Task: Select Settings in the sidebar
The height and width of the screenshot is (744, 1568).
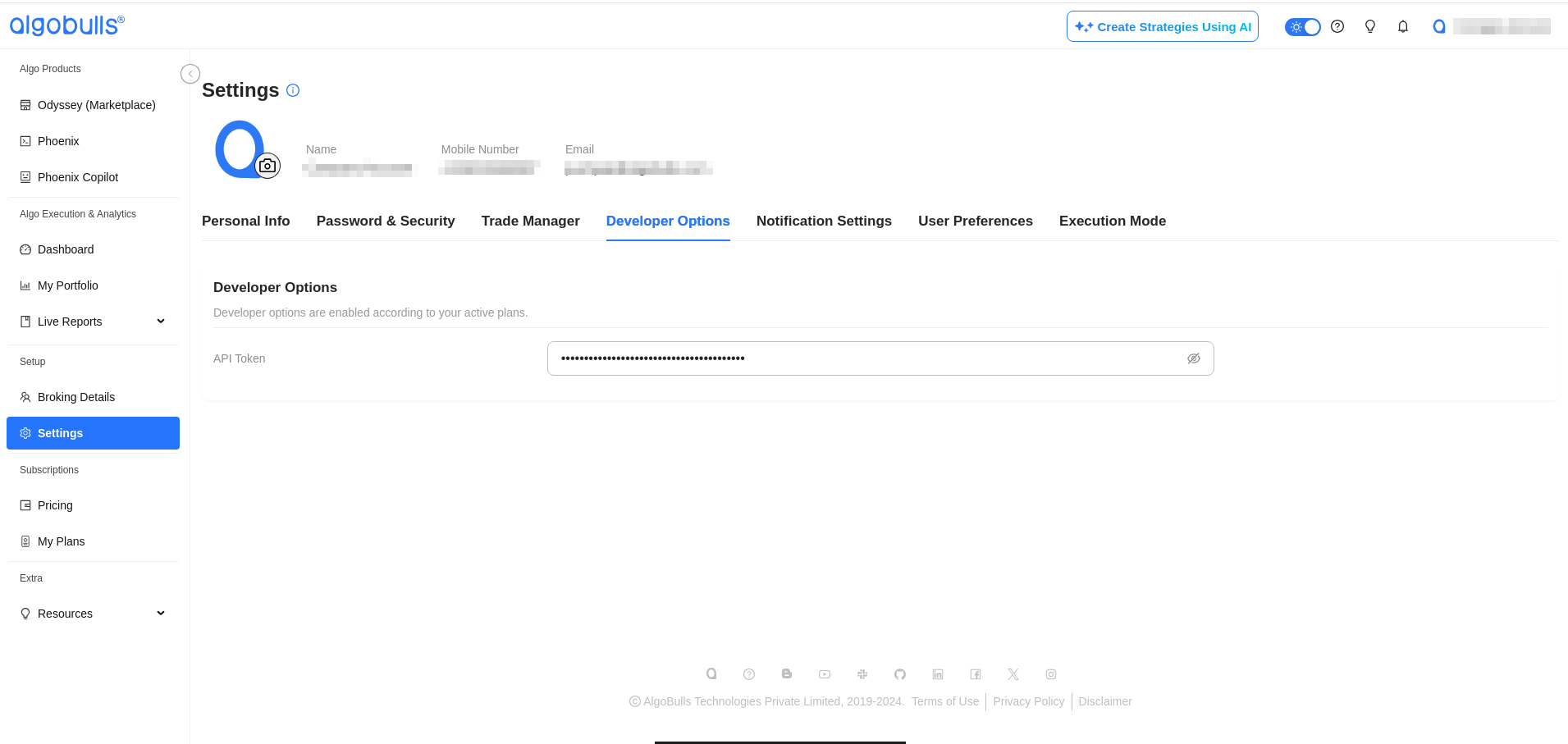Action: [x=93, y=433]
